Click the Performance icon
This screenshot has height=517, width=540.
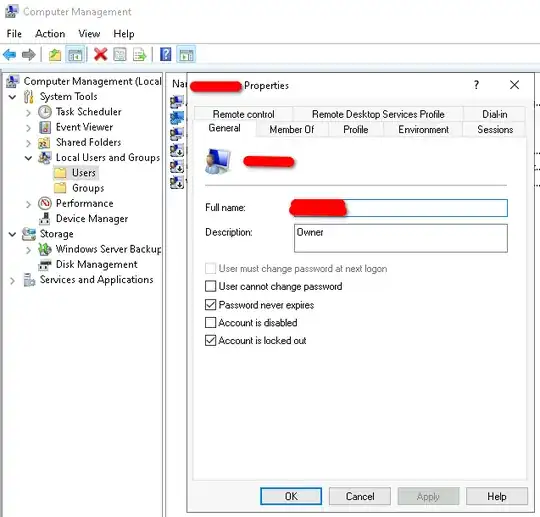pyautogui.click(x=45, y=203)
